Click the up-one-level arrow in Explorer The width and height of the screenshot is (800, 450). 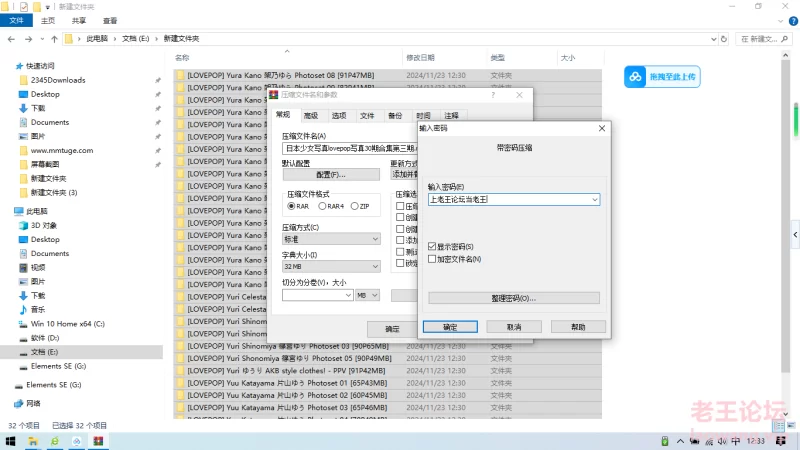coord(54,39)
